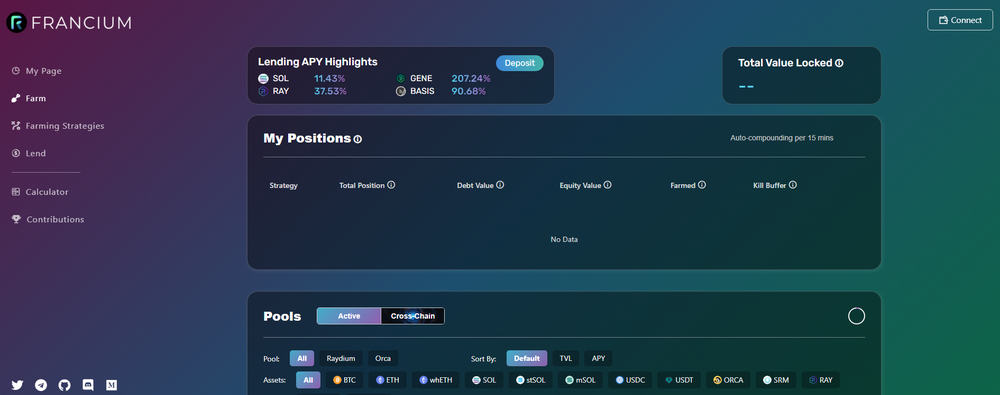This screenshot has width=1000, height=395.
Task: Click the Deposit button in Lending highlights
Action: click(x=520, y=63)
